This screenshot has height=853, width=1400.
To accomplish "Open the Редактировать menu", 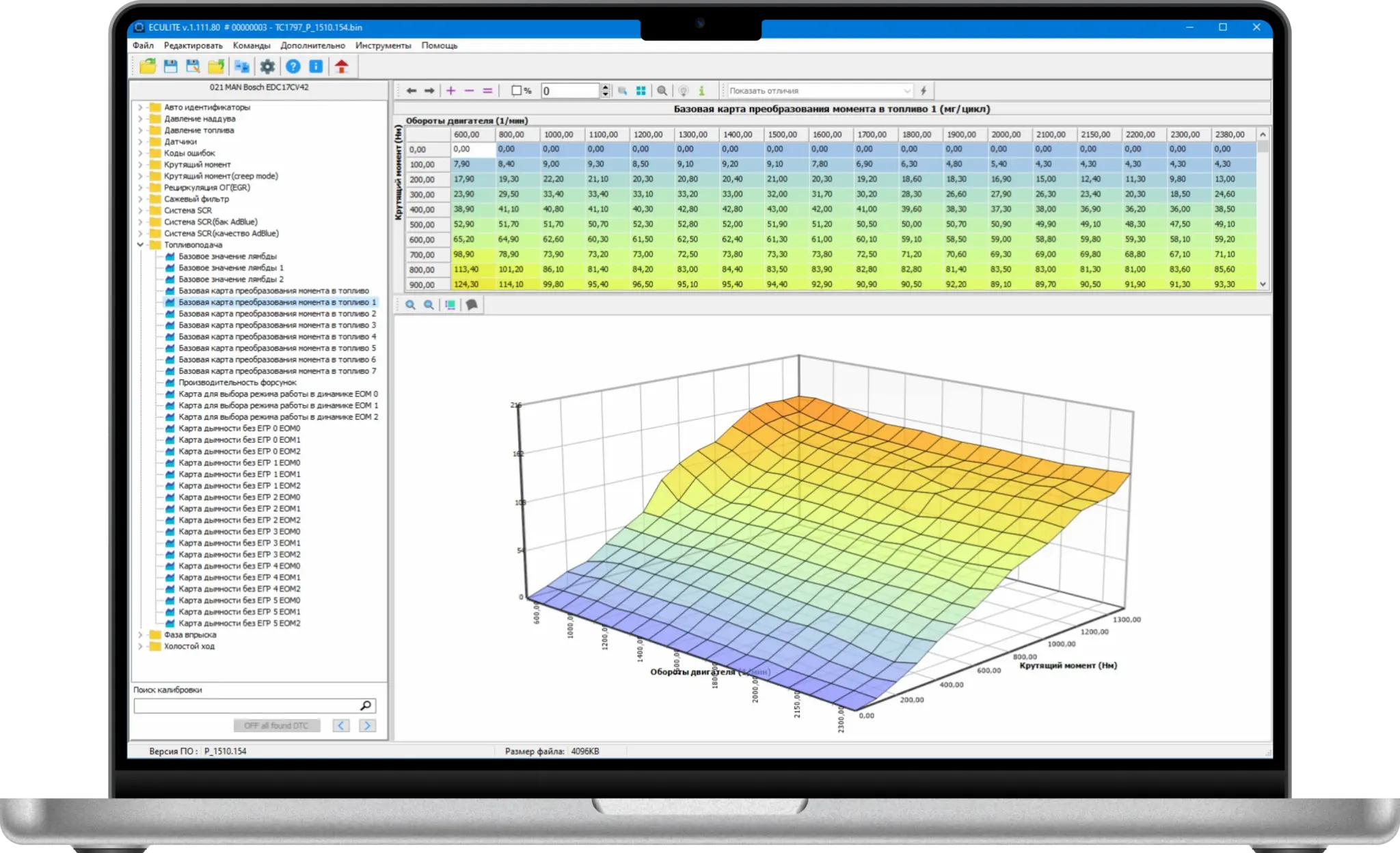I will click(193, 45).
